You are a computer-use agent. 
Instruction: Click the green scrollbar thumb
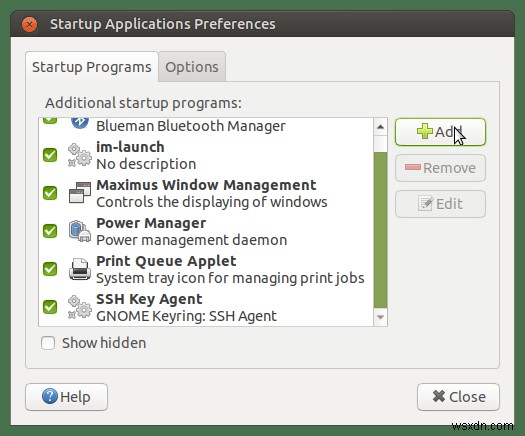(380, 230)
